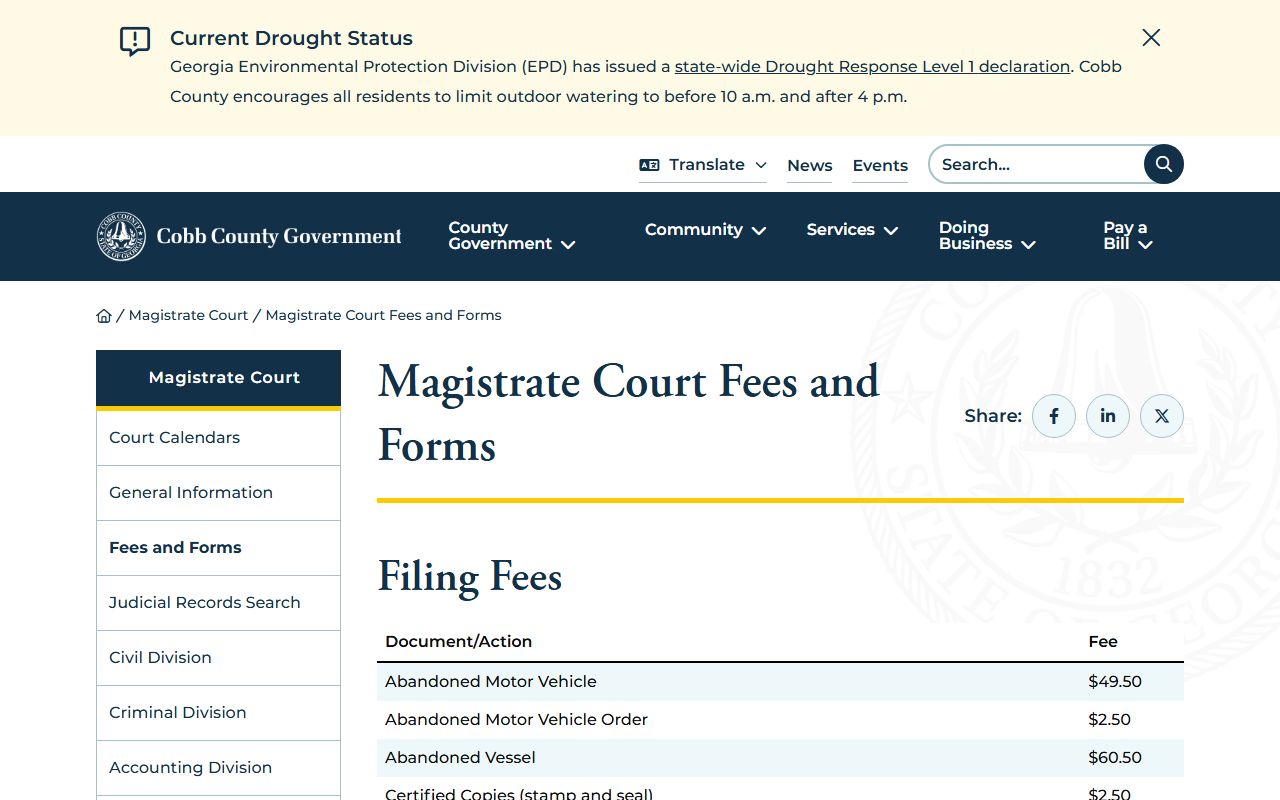Focus the Search input field

point(1035,164)
